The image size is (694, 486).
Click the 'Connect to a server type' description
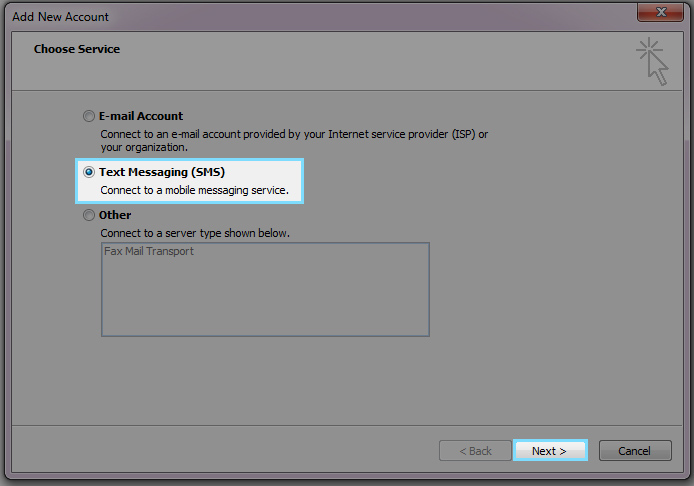pos(195,233)
